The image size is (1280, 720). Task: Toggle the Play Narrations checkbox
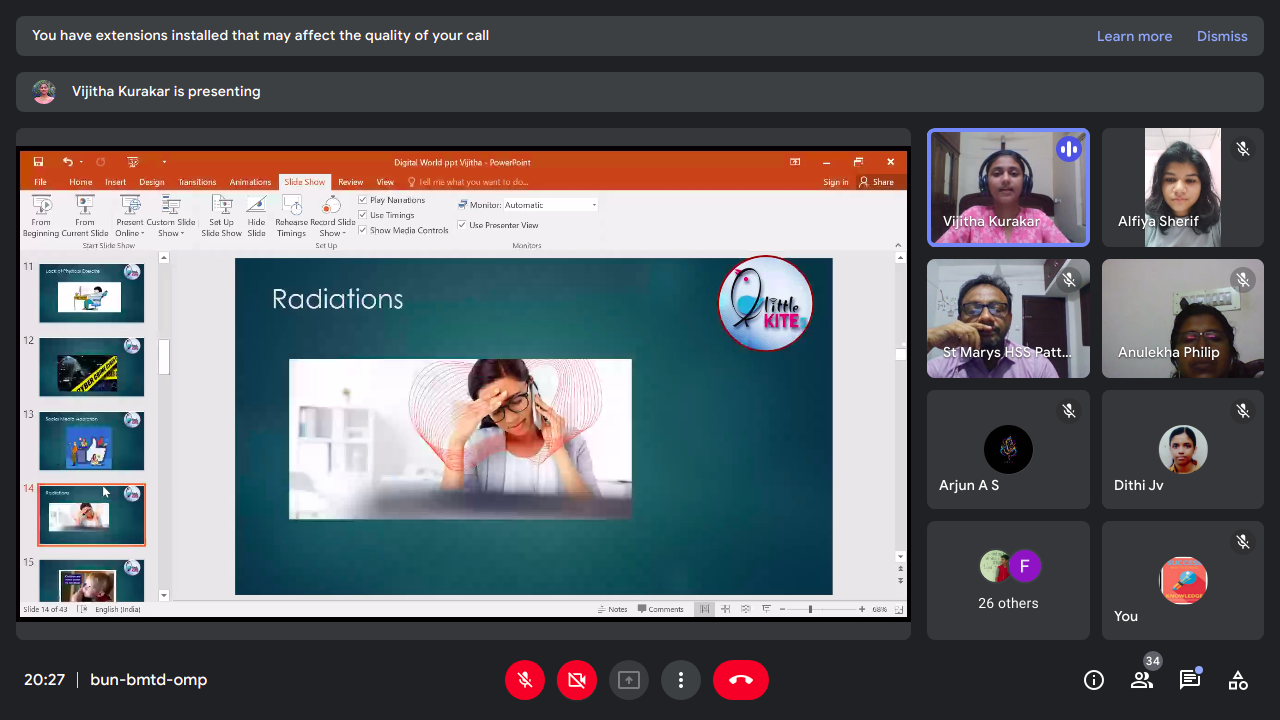pos(363,200)
